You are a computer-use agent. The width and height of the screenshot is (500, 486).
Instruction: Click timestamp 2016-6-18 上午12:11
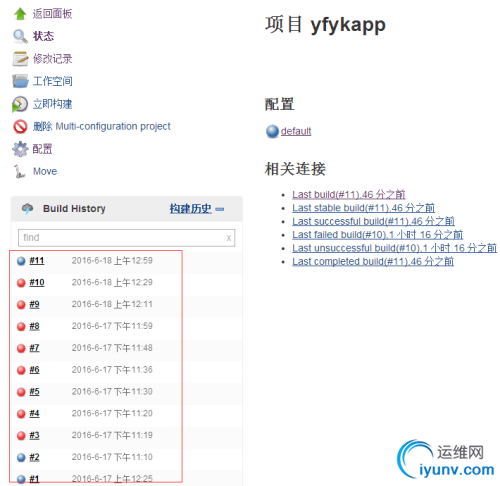[112, 304]
